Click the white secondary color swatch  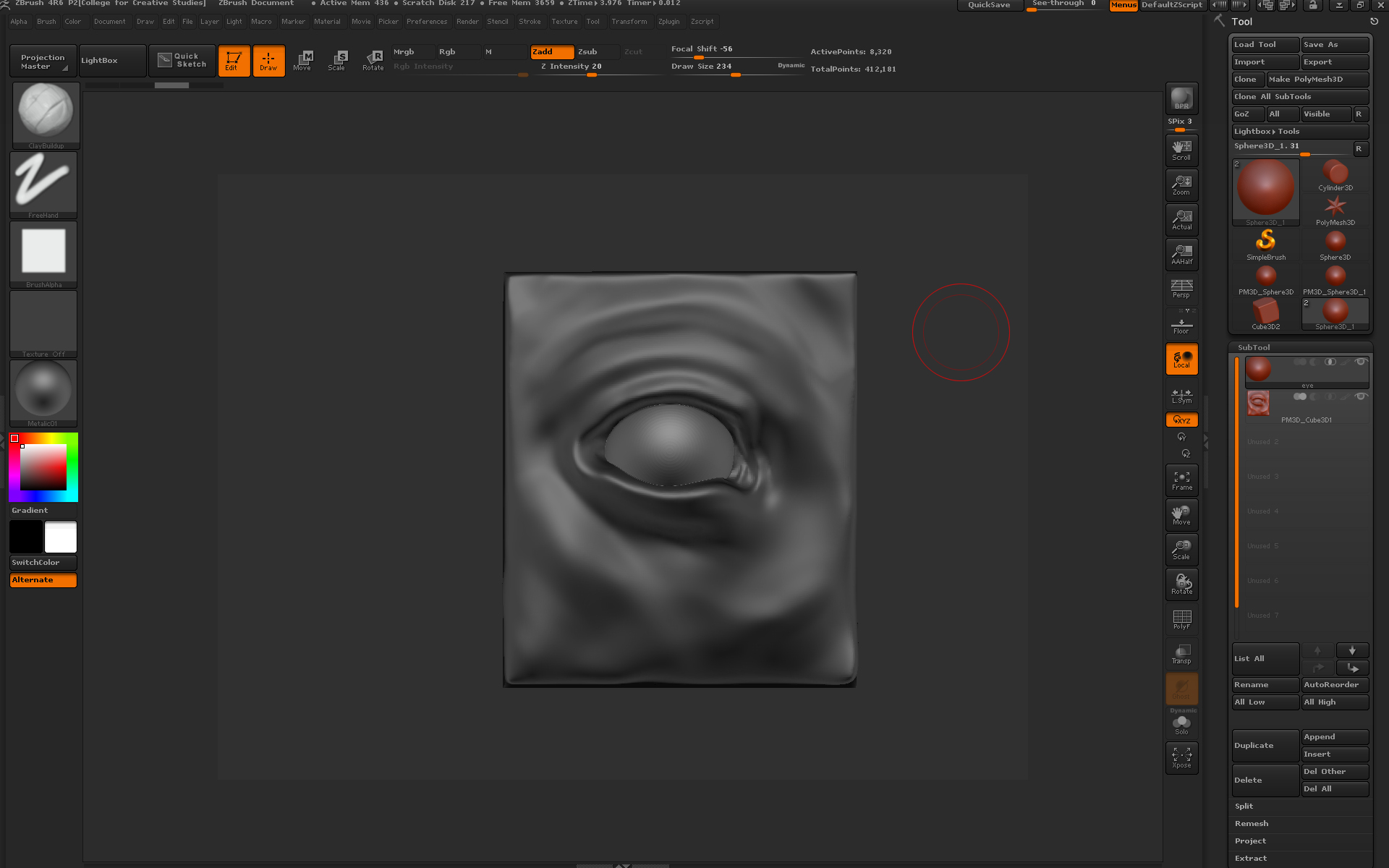tap(61, 537)
